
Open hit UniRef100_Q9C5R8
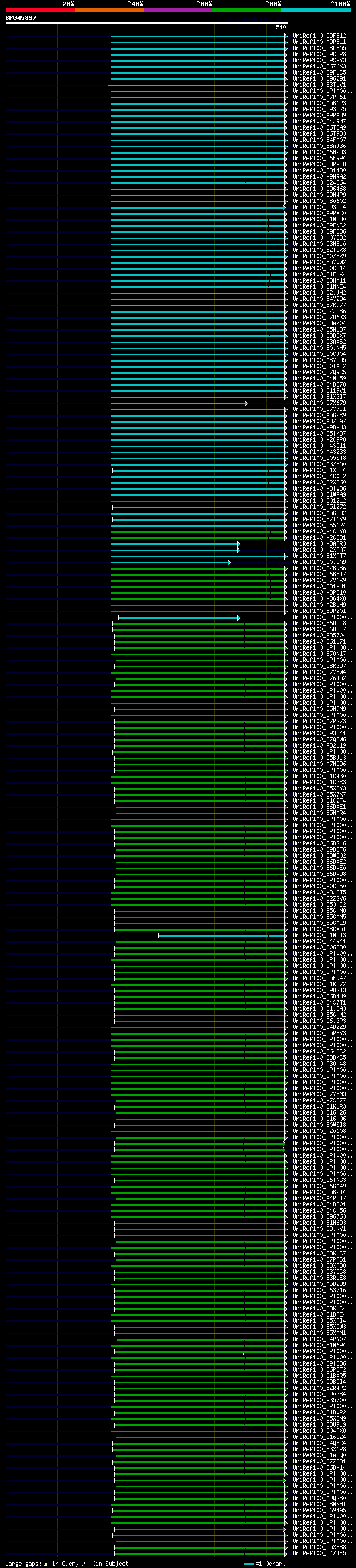319,54
